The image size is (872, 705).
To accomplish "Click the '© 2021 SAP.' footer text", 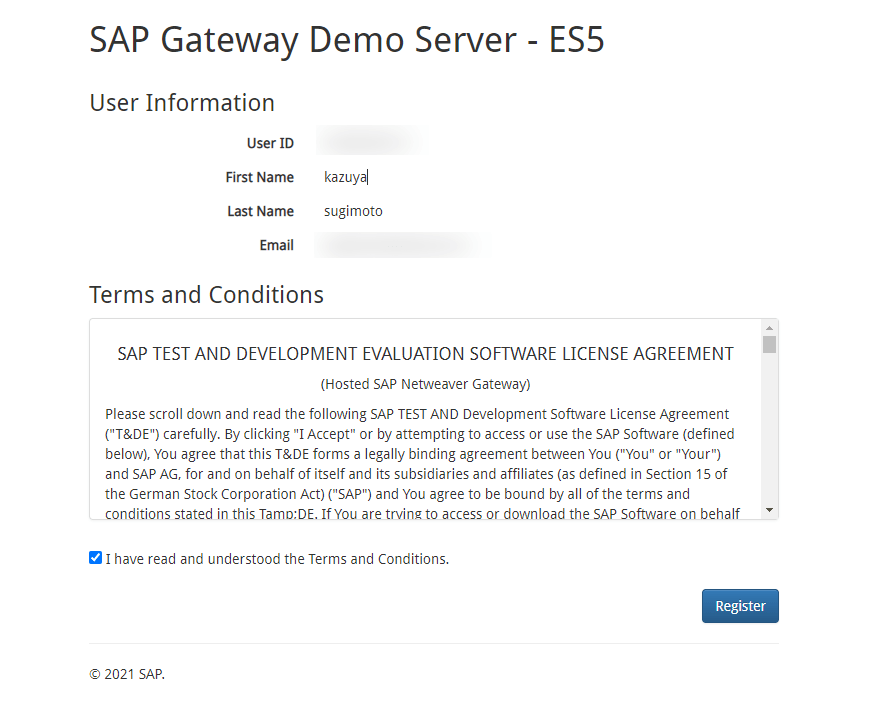I will (x=127, y=674).
